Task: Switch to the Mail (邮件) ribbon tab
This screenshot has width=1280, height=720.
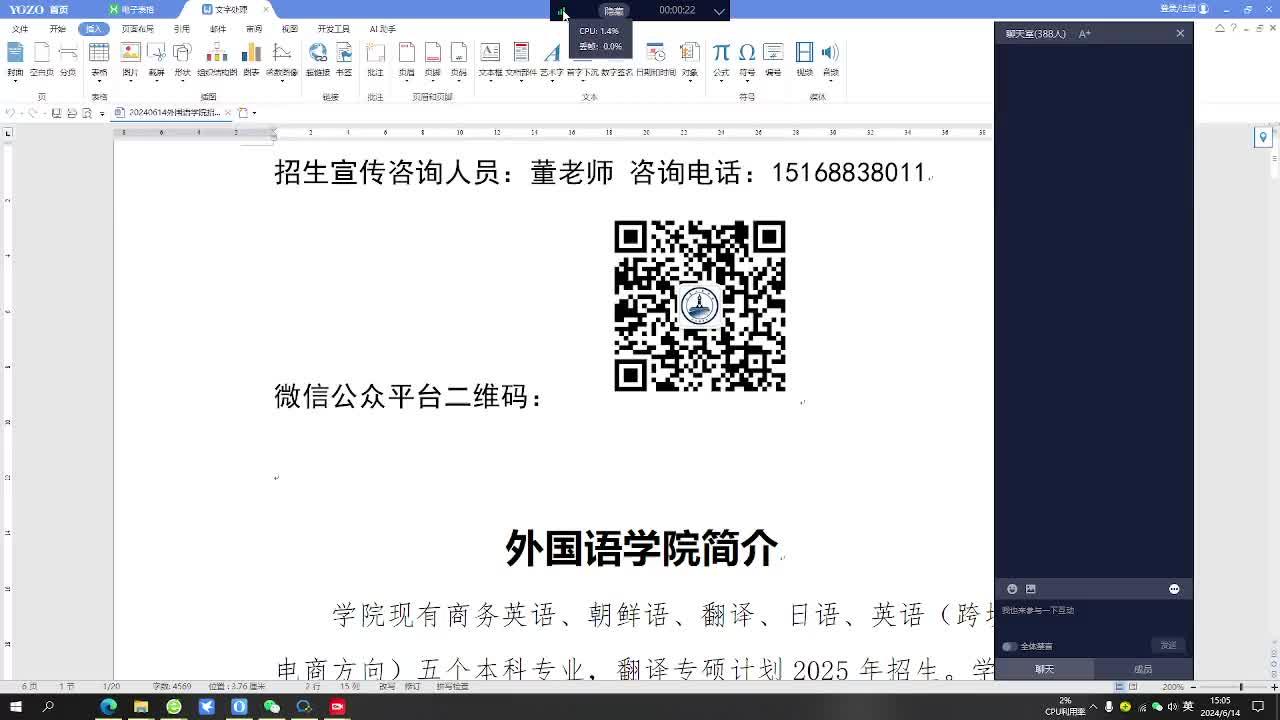Action: (x=218, y=29)
